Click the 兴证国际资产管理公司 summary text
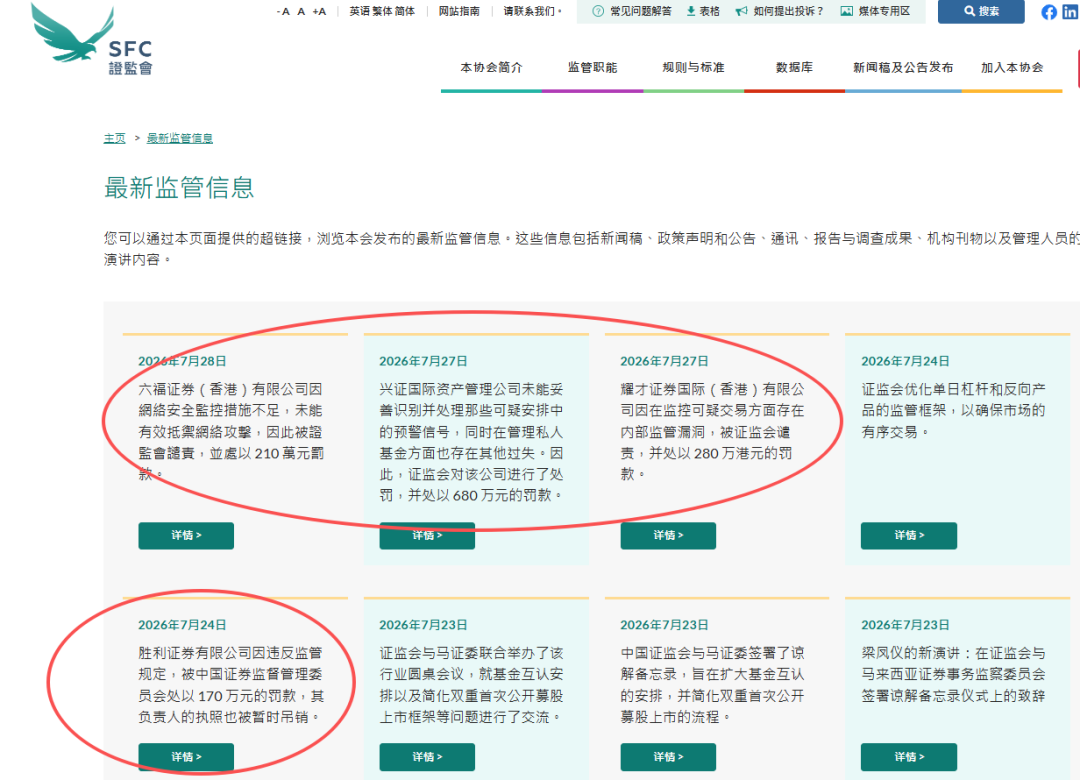1080x780 pixels. pyautogui.click(x=472, y=442)
